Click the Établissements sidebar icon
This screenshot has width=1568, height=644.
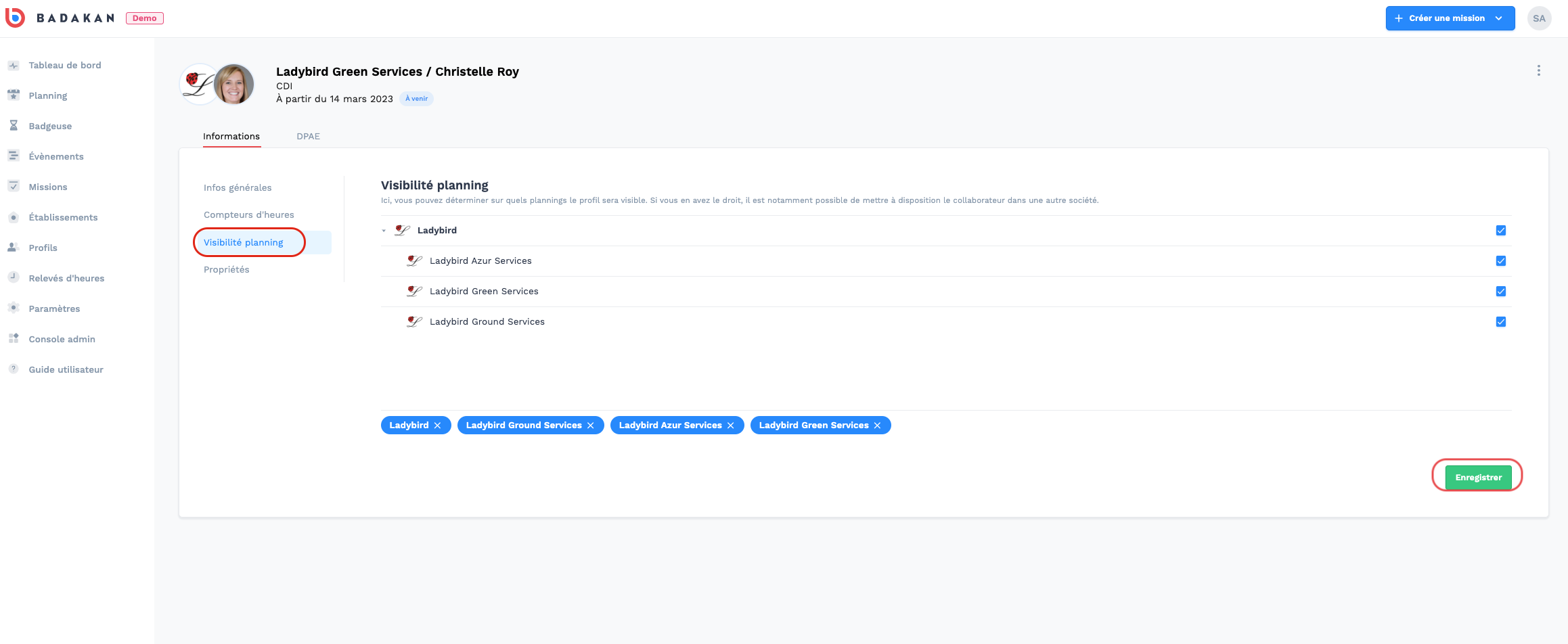(x=14, y=217)
